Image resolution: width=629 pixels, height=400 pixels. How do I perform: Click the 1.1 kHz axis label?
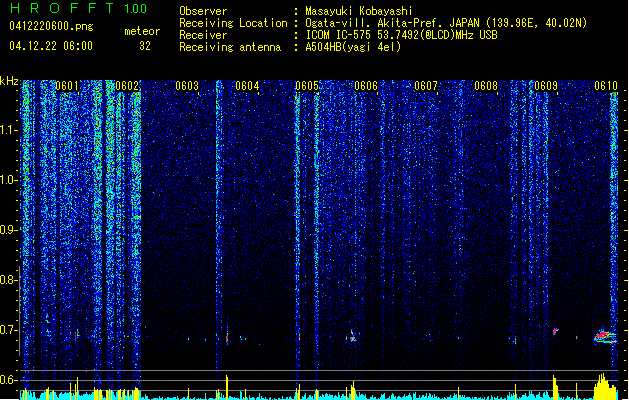pyautogui.click(x=8, y=130)
